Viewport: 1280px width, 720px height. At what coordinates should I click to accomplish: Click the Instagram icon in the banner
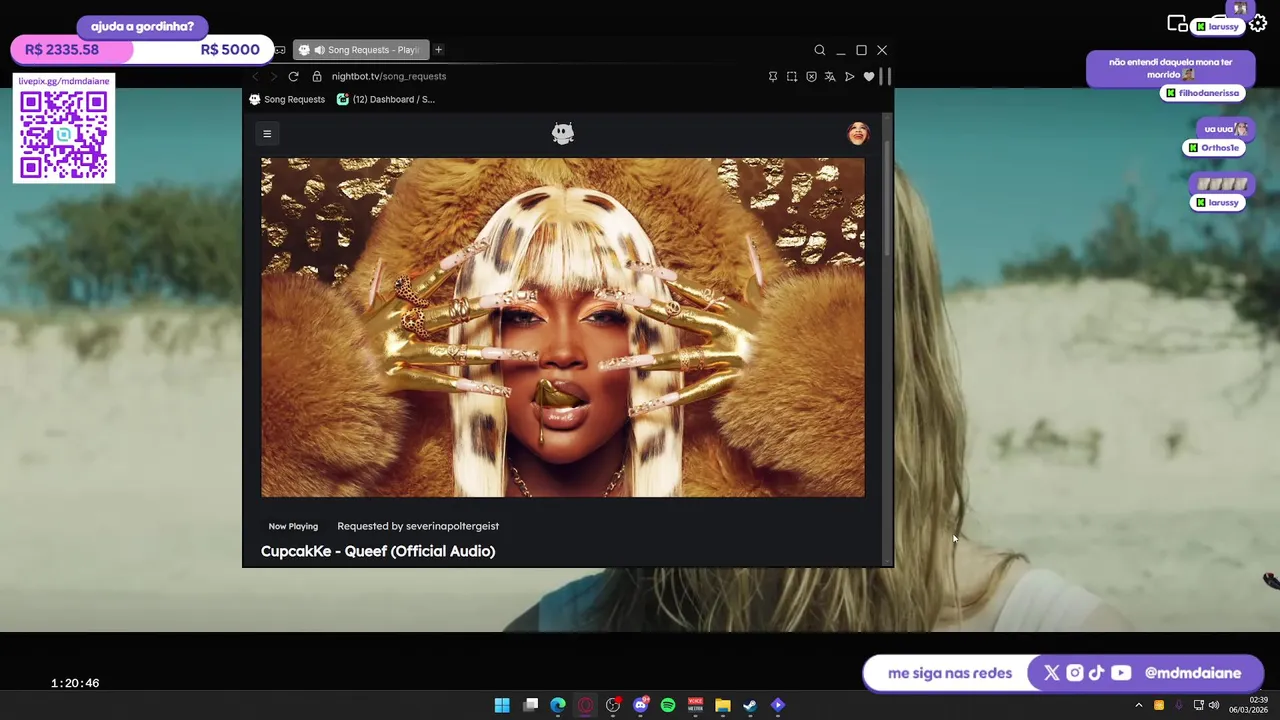click(x=1074, y=673)
